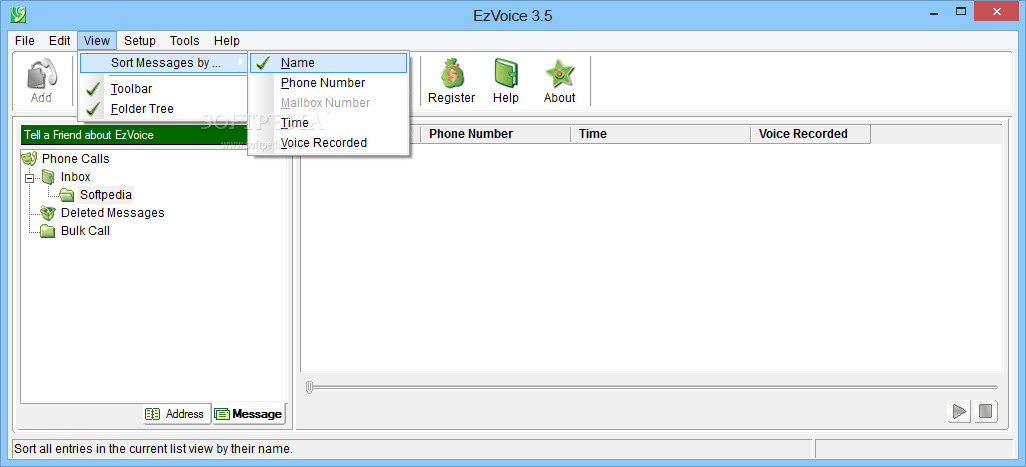Switch to the Address tab
The height and width of the screenshot is (467, 1026).
pos(177,413)
